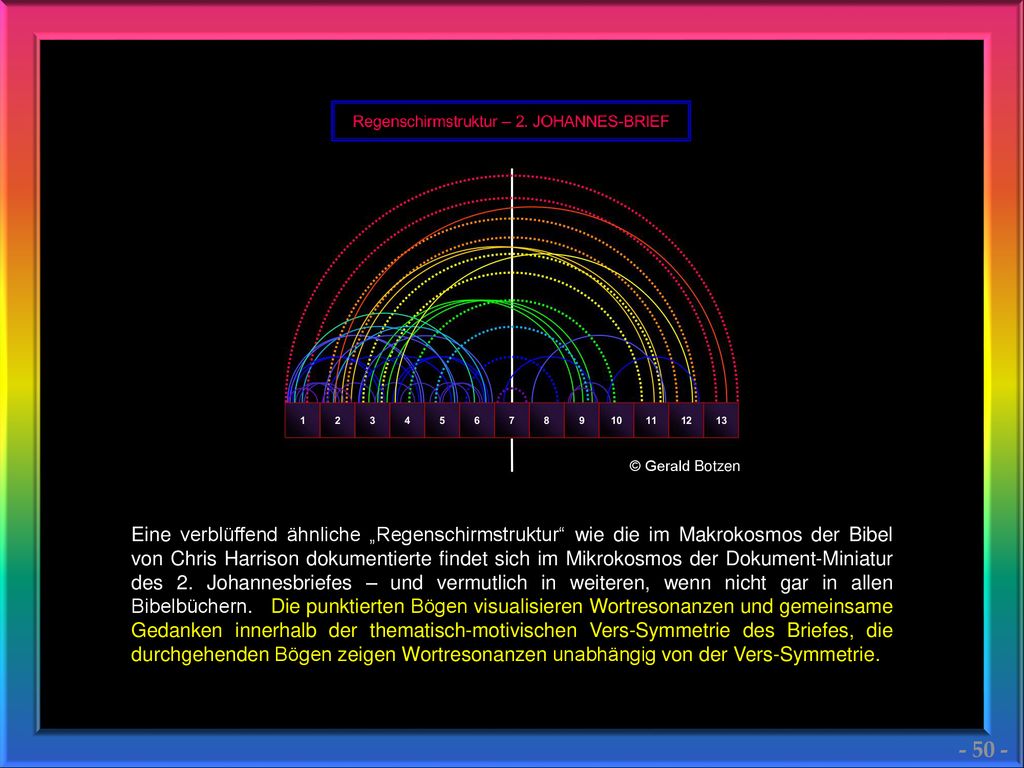Click the title box 'Regenschirmstruktur – 2. JOHANNES-BRIEF'
The width and height of the screenshot is (1024, 768).
point(511,121)
